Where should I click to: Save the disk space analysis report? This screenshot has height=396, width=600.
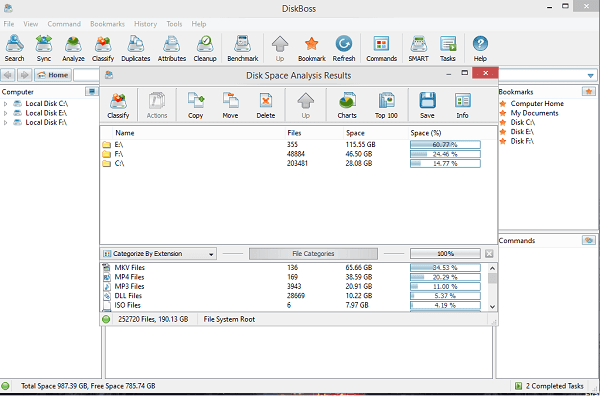tap(427, 105)
